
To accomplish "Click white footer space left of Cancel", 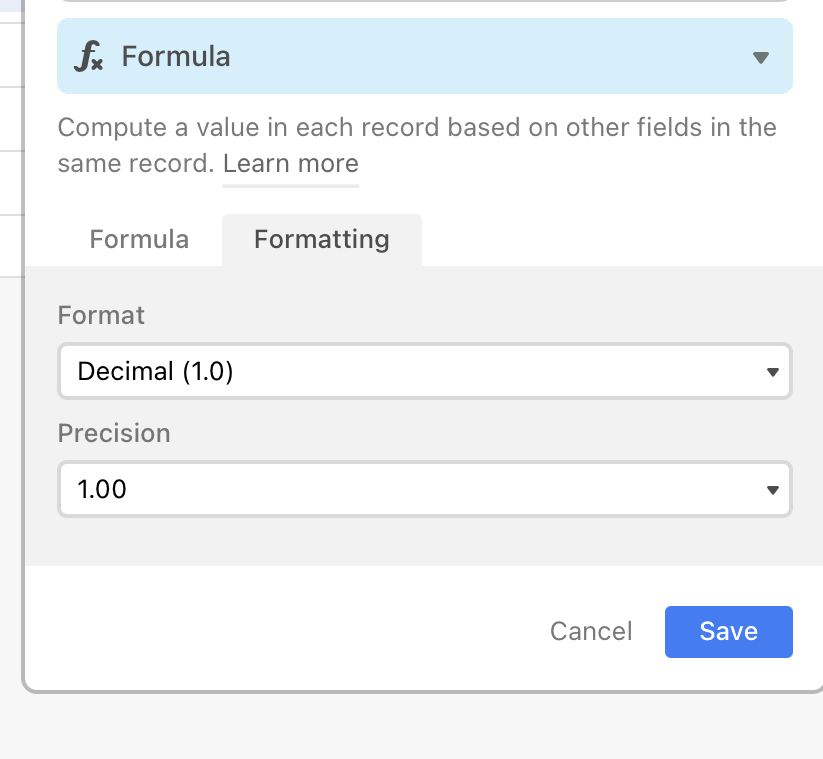I will [x=283, y=631].
